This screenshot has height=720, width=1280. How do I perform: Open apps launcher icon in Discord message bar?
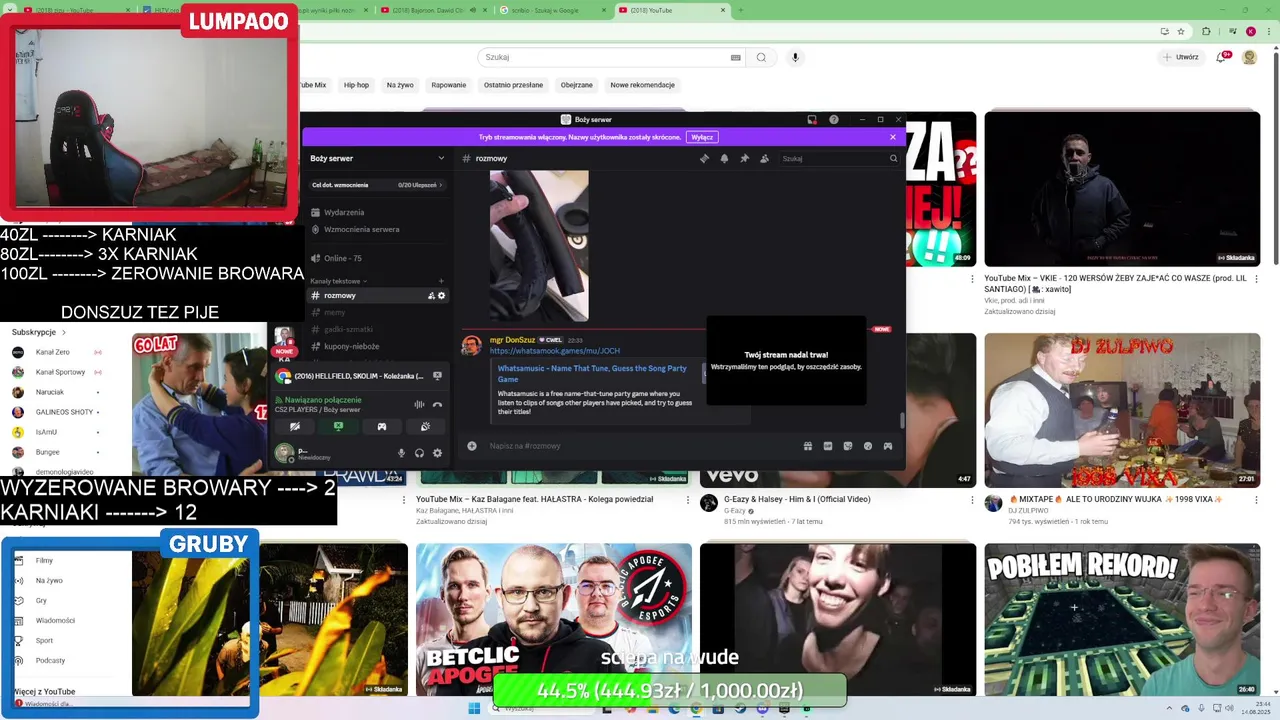pos(888,446)
